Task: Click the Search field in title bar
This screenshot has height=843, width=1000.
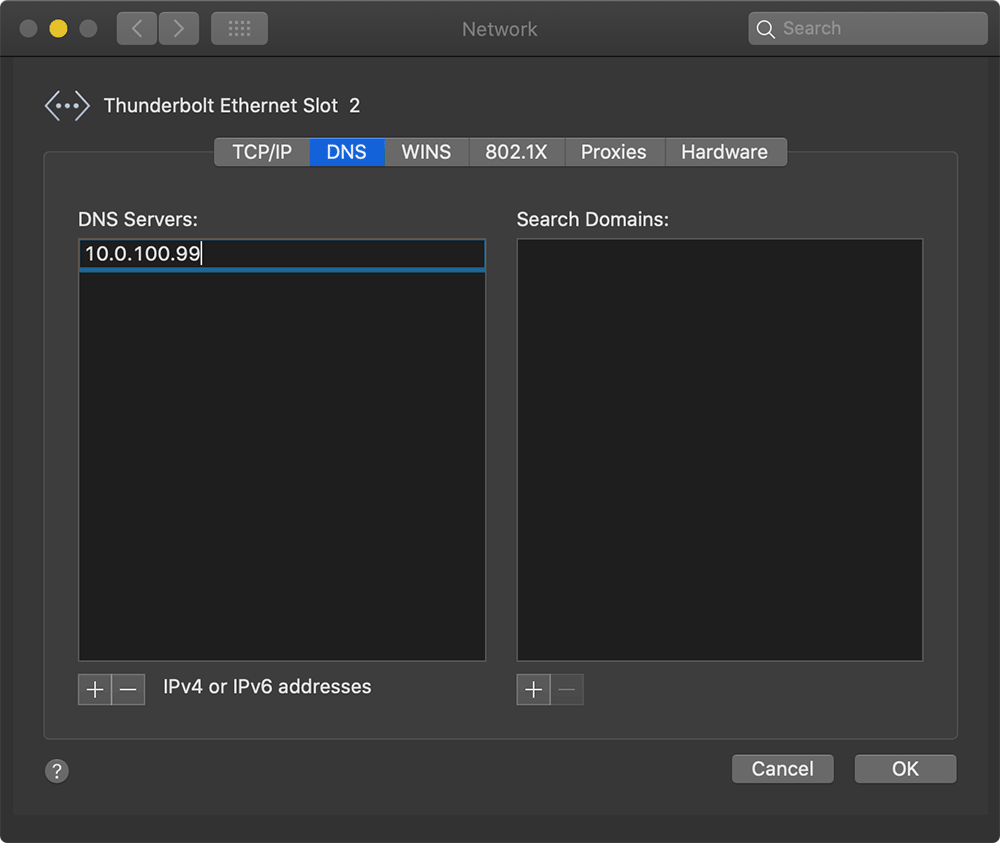Action: pos(868,29)
